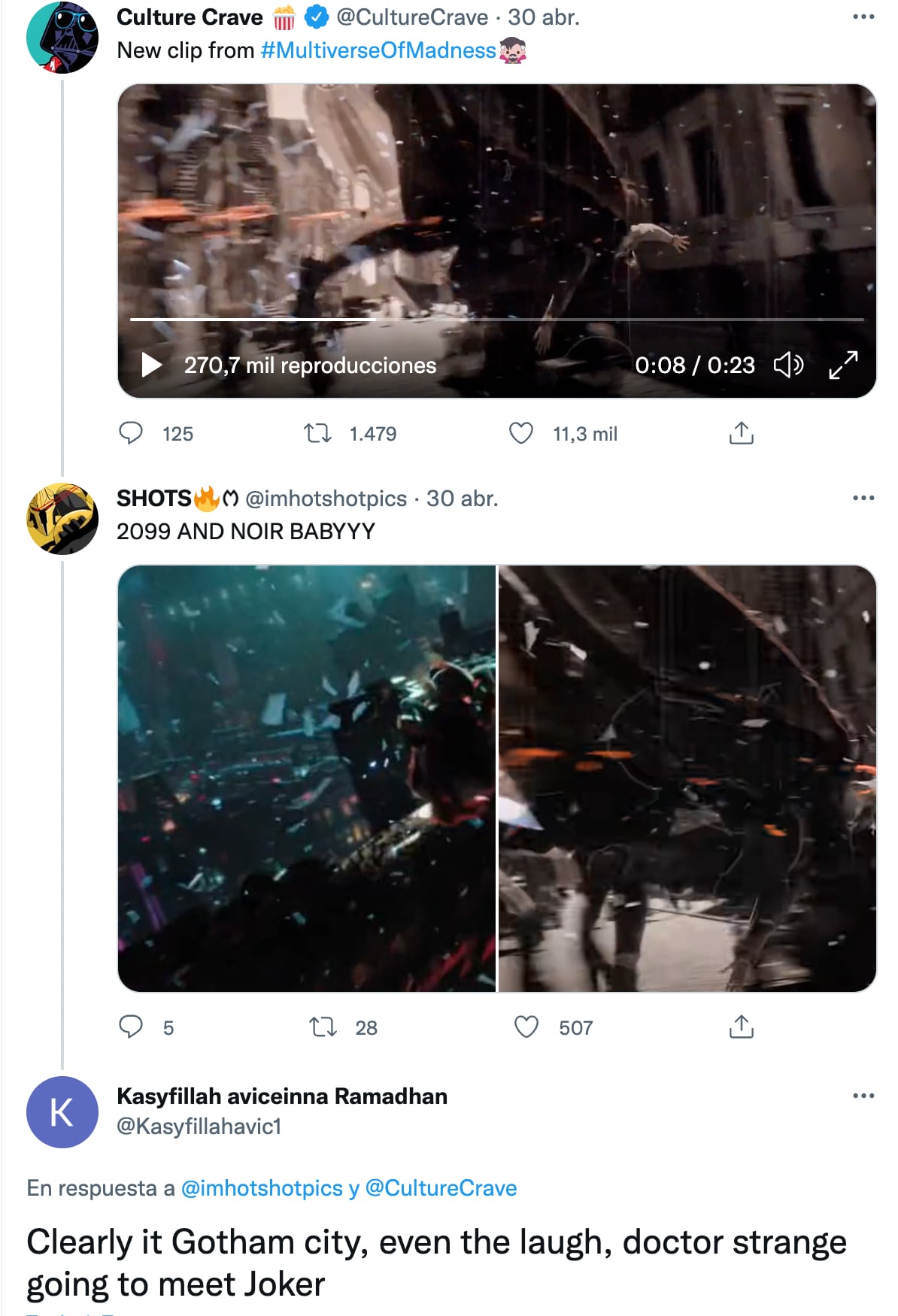
Task: Open SHOTS profile avatar
Action: click(62, 519)
